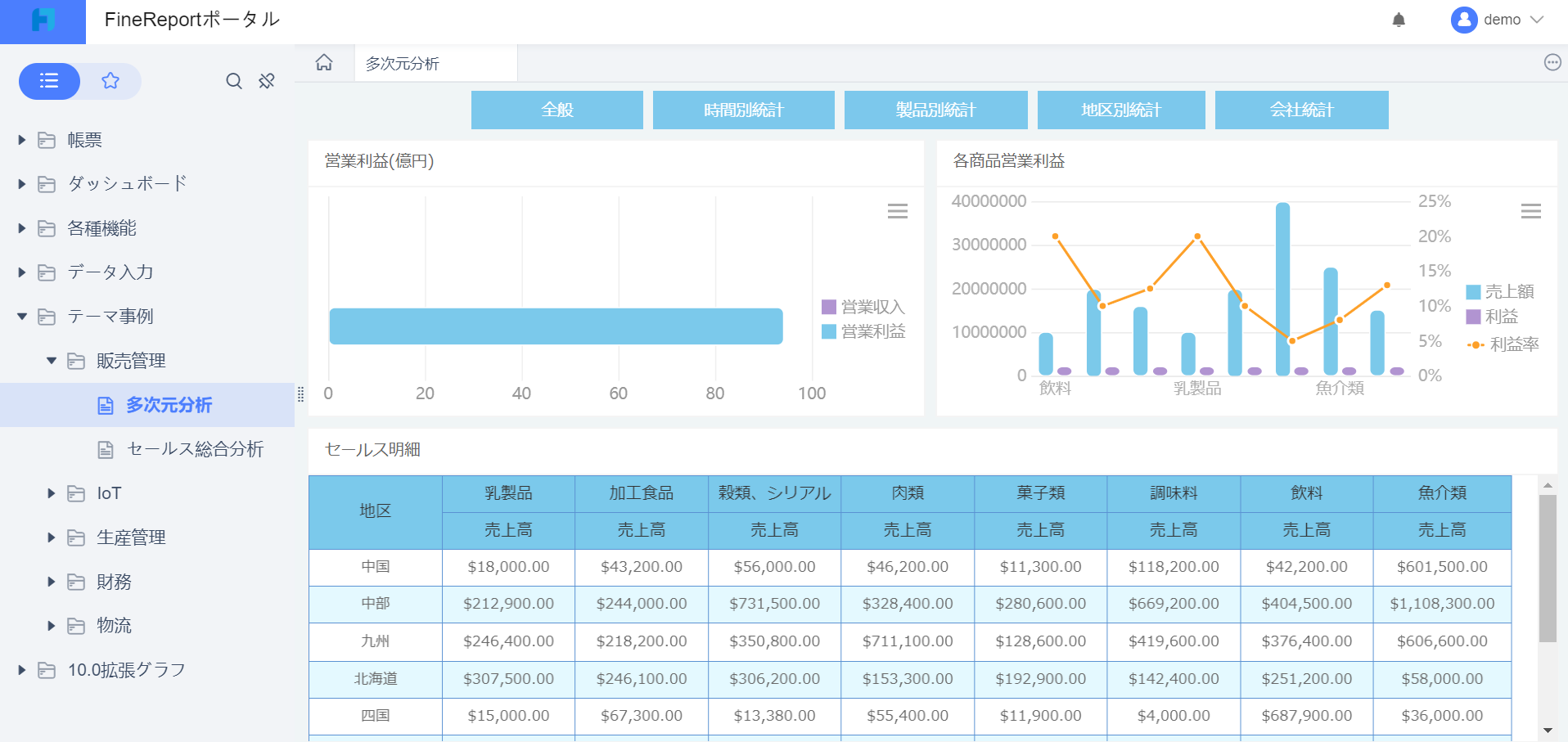Viewport: 1568px width, 742px height.
Task: Go to the home icon tab
Action: point(324,63)
